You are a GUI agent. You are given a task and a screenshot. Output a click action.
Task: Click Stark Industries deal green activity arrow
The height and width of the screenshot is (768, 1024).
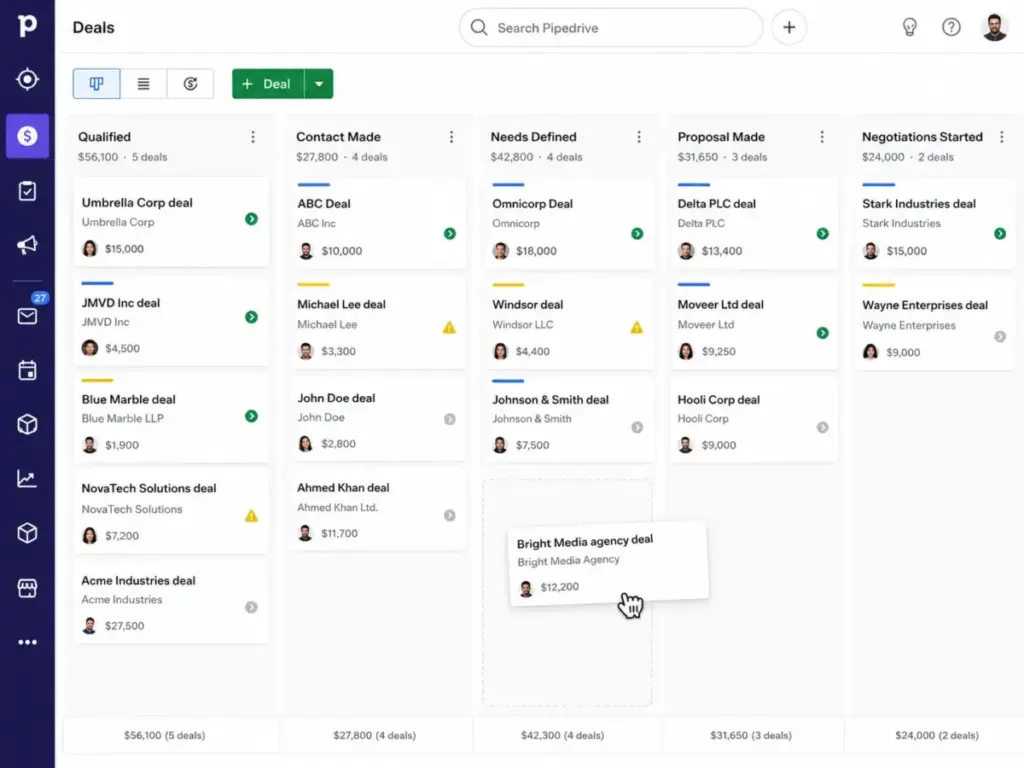pos(1000,234)
